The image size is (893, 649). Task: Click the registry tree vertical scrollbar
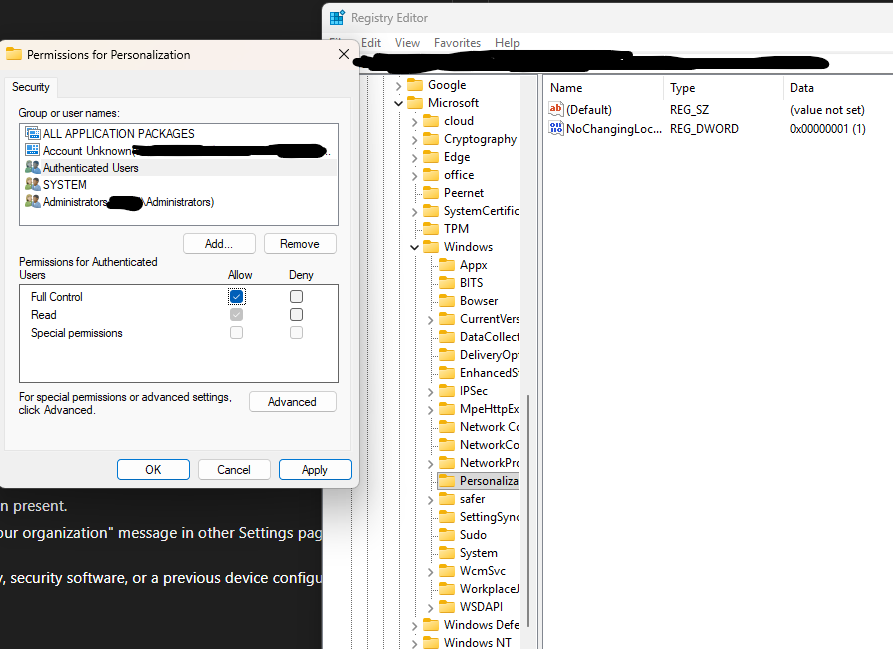[529, 510]
